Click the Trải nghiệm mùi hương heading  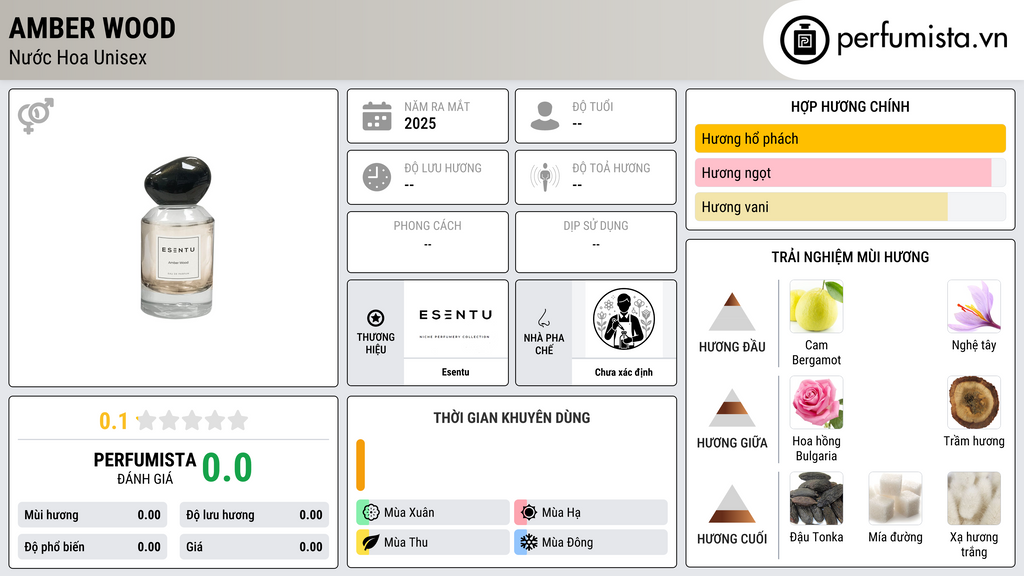(x=850, y=257)
